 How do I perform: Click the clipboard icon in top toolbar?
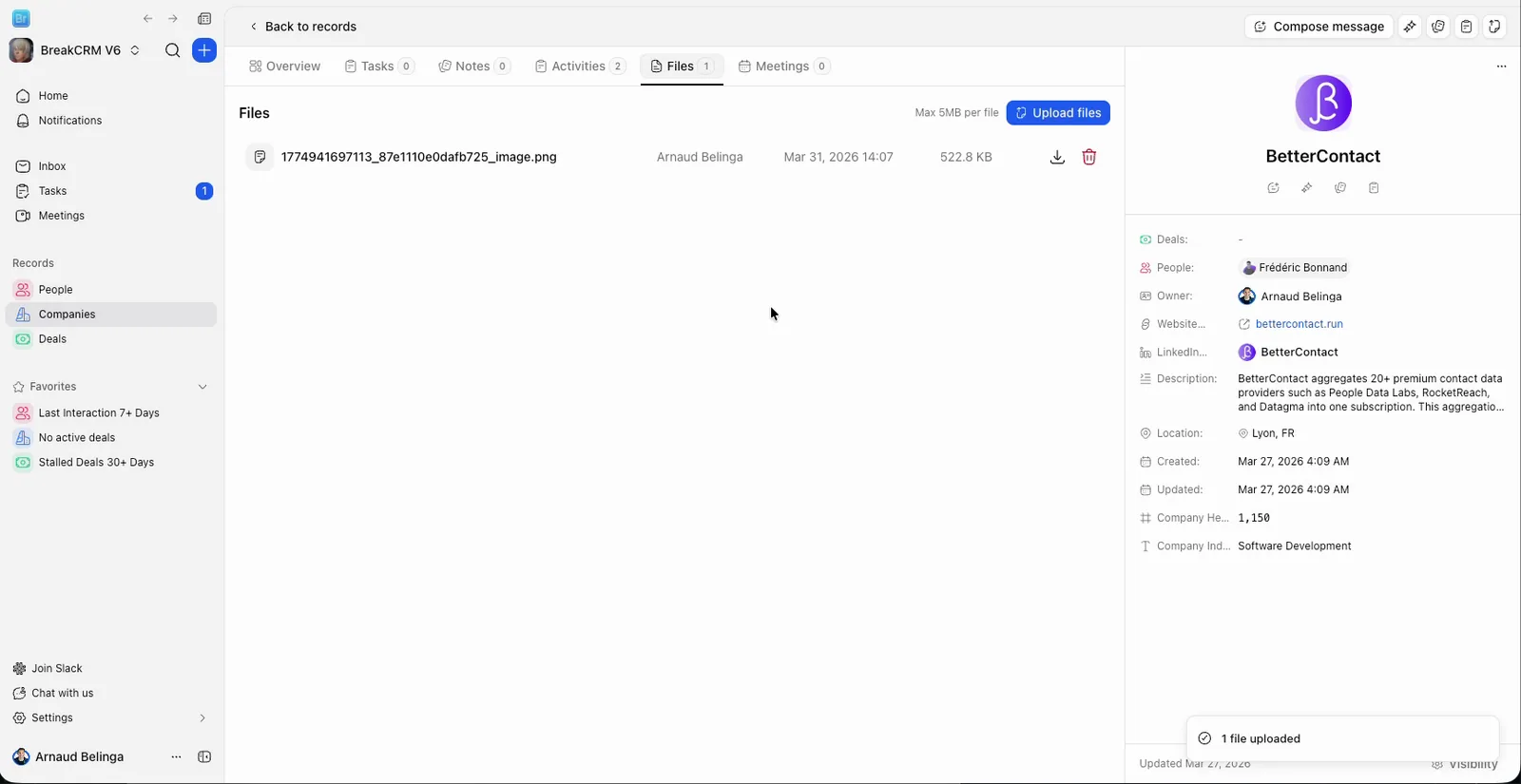click(x=1467, y=27)
